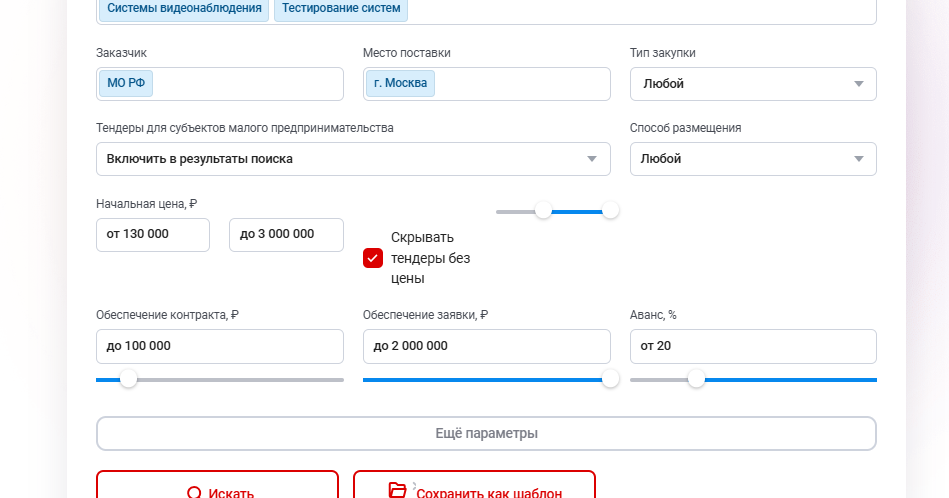The image size is (949, 498).
Task: Click the Обеспечение заявки input field
Action: [486, 346]
